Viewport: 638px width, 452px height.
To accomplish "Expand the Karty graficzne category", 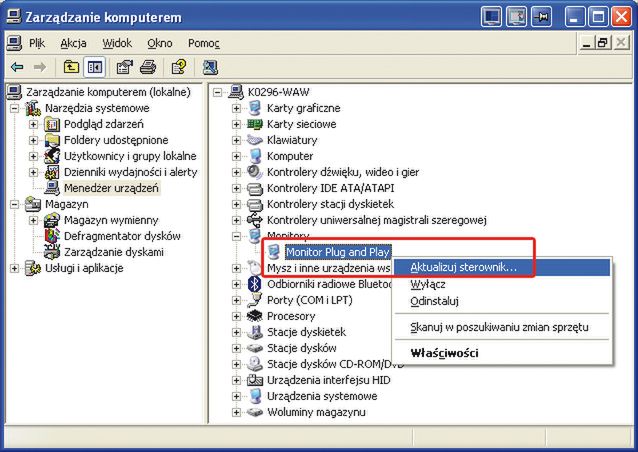I will click(236, 108).
